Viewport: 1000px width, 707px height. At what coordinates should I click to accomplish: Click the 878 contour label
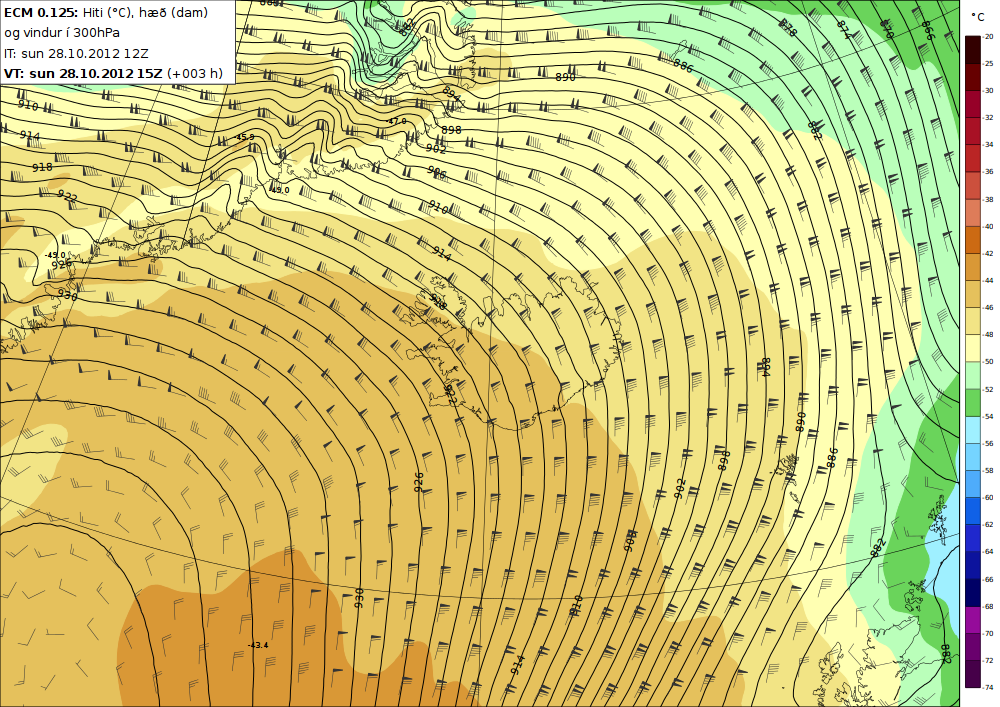788,27
